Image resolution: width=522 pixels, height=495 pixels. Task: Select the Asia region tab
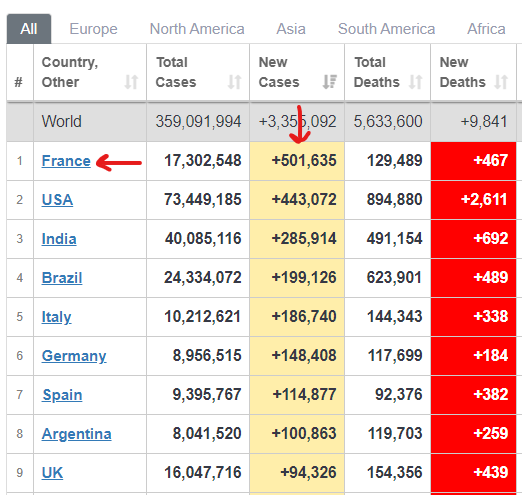[291, 29]
